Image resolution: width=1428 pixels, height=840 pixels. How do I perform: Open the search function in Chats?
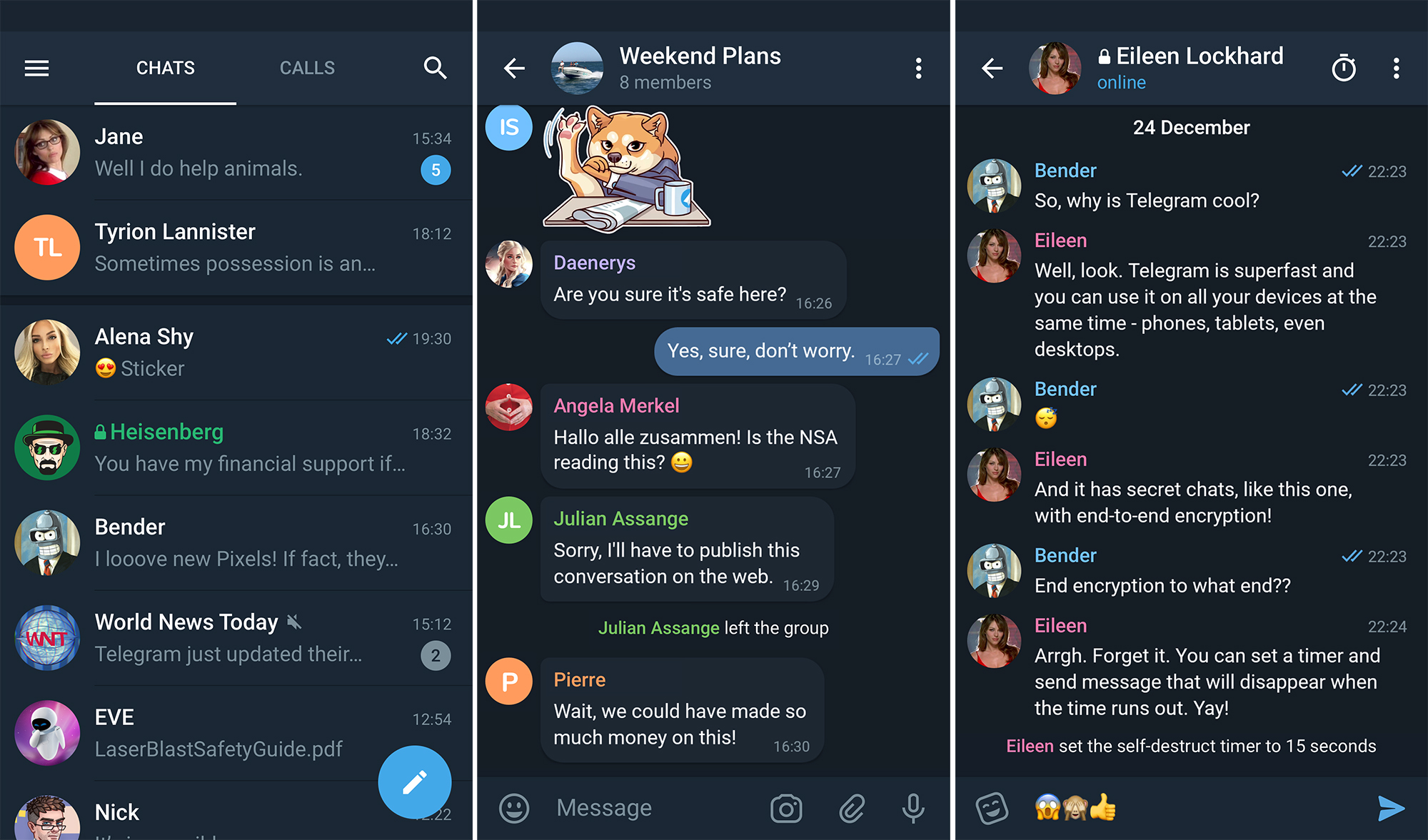436,39
